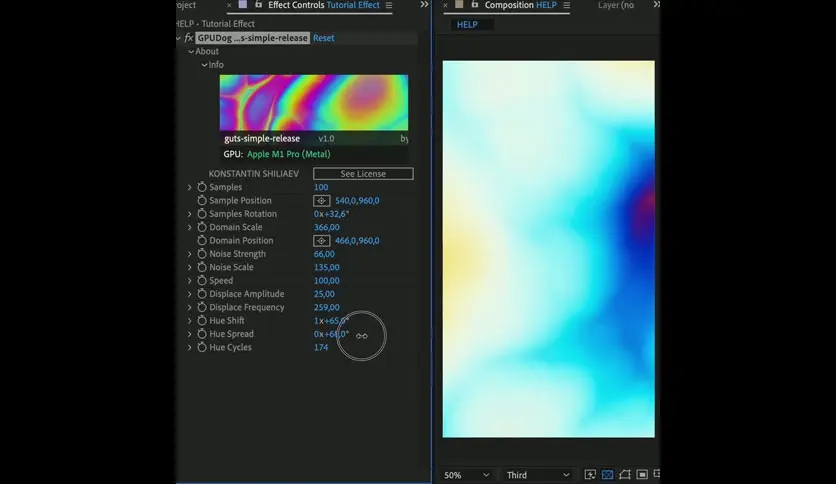Click the rainbow effect banner thumbnail
Viewport: 836px width, 484px height.
314,102
